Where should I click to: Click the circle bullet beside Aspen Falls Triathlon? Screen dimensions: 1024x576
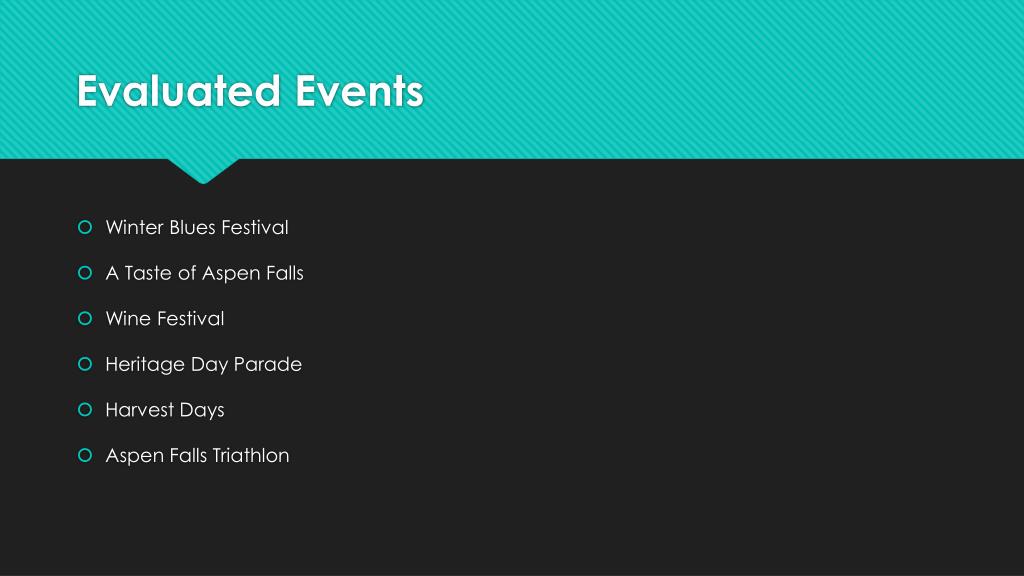[85, 455]
